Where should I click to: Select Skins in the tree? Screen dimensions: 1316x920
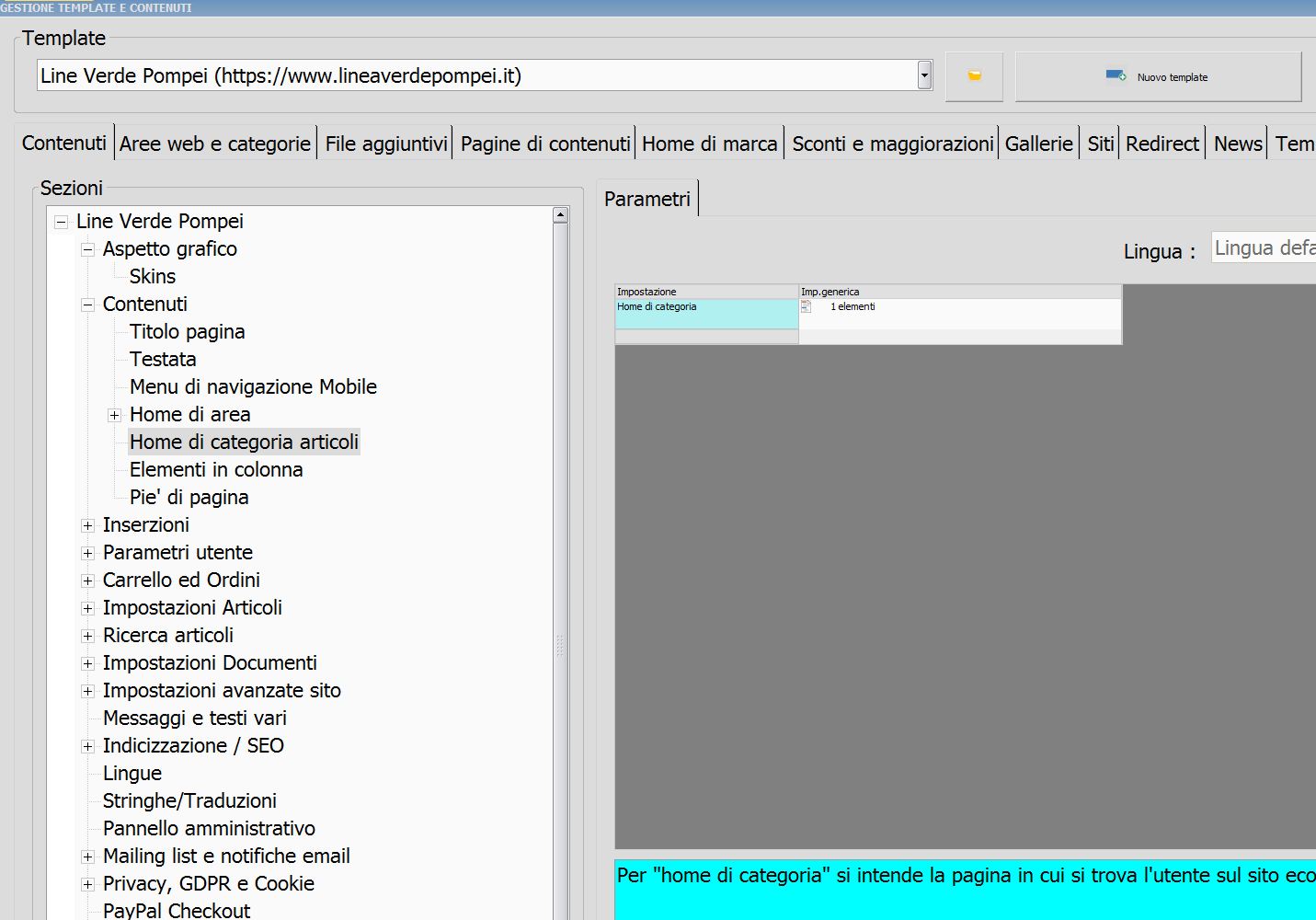[x=153, y=276]
